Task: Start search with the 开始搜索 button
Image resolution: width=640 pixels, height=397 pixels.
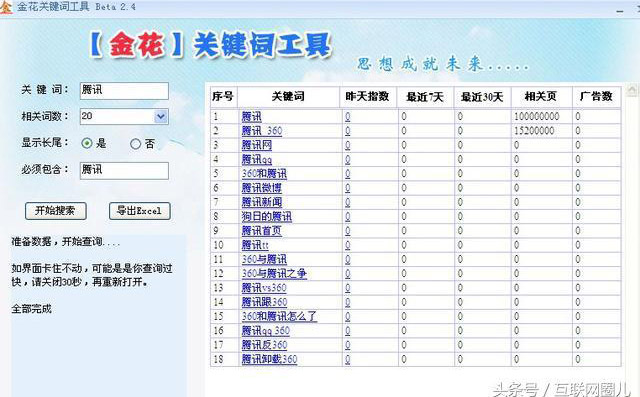Action: tap(56, 211)
